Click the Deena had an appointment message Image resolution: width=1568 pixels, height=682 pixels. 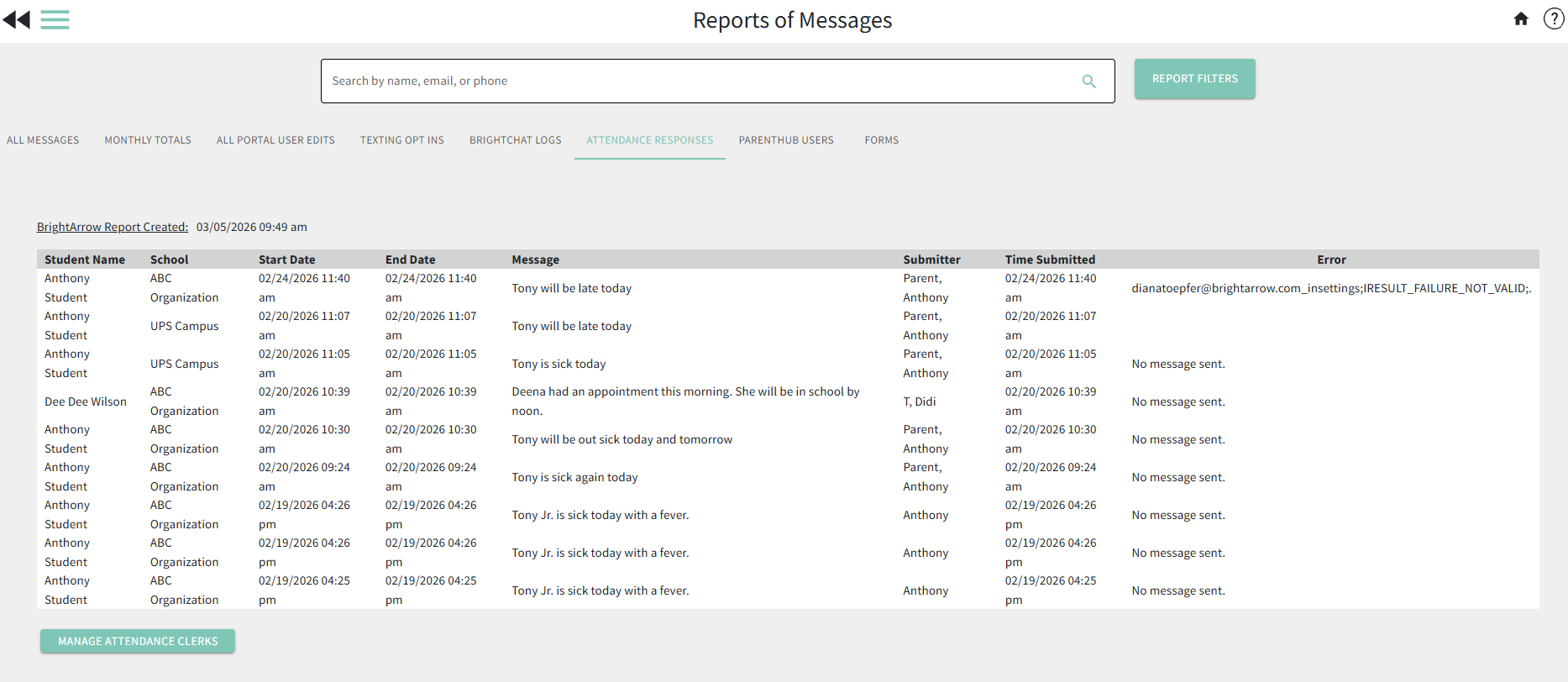(x=686, y=401)
